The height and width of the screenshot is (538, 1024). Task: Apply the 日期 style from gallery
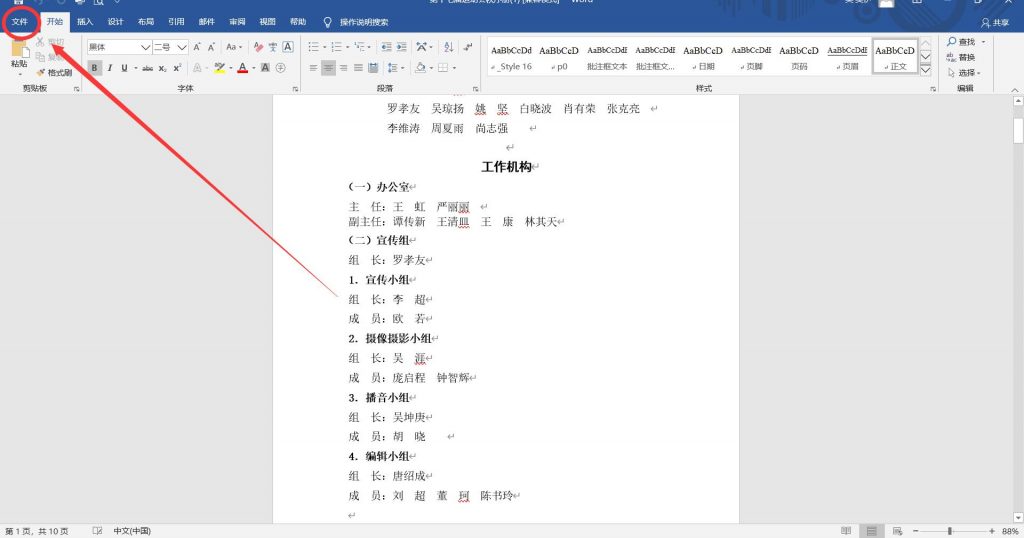pos(703,57)
